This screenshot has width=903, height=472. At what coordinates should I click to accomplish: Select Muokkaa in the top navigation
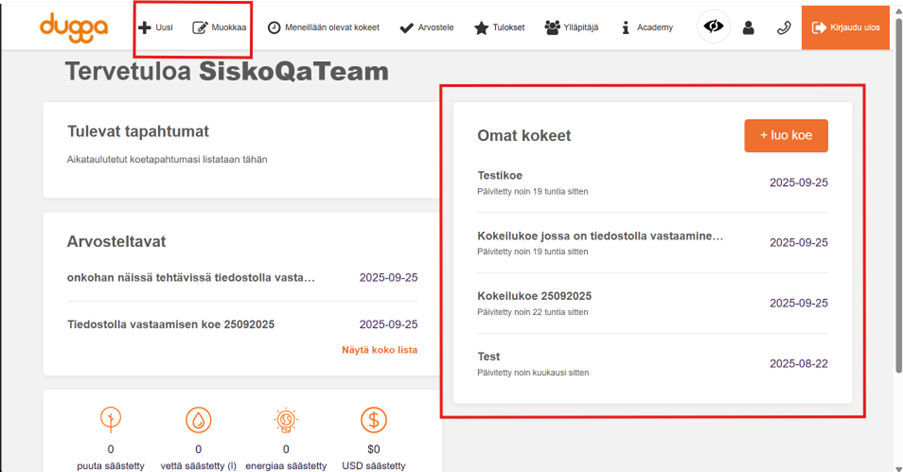(219, 28)
